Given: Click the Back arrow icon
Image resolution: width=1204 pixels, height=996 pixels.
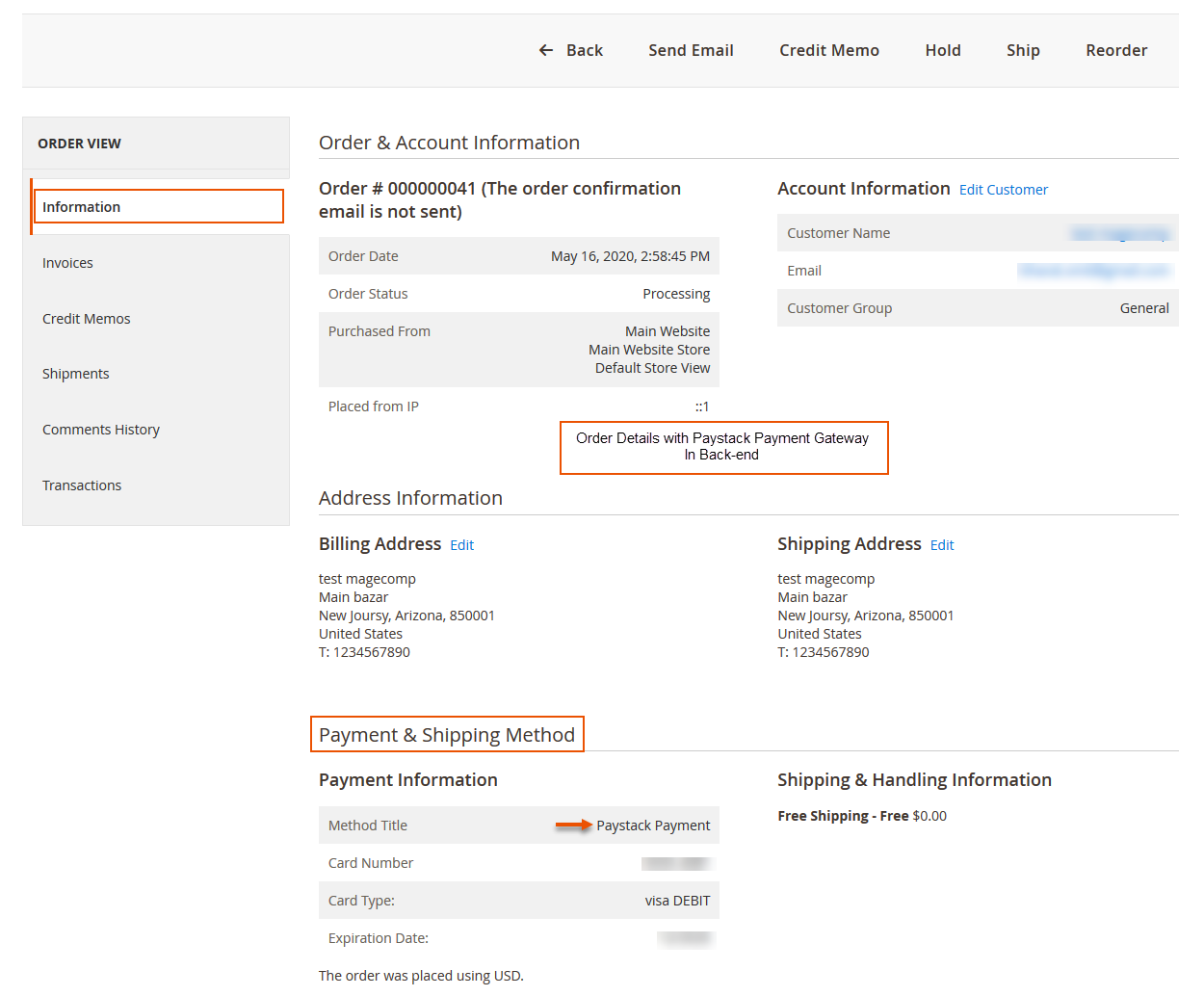Looking at the screenshot, I should [545, 49].
